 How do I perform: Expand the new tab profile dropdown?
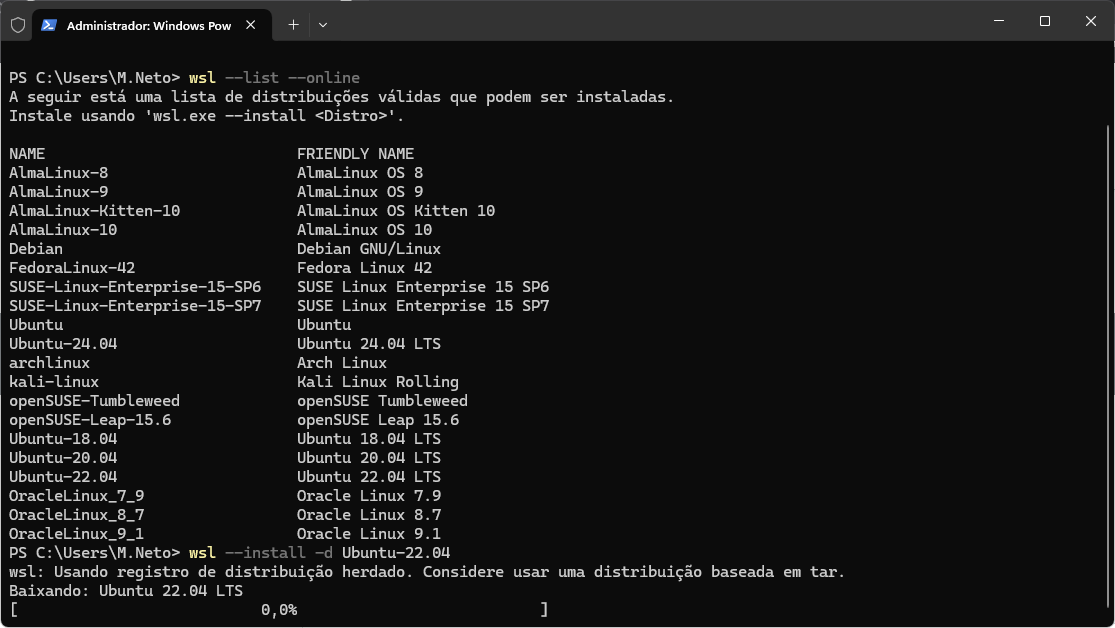point(323,25)
